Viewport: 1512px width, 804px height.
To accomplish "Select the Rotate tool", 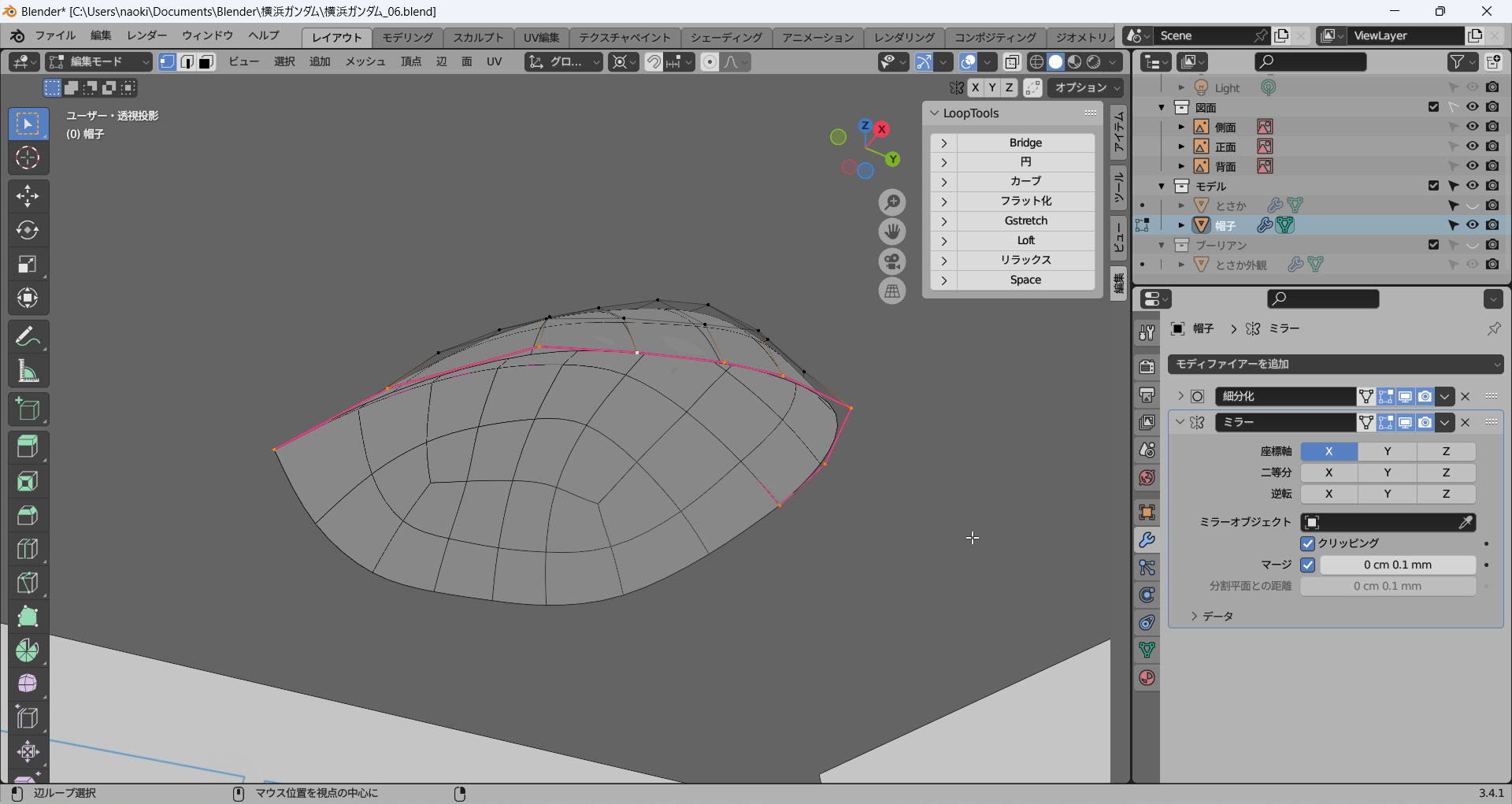I will (x=28, y=230).
